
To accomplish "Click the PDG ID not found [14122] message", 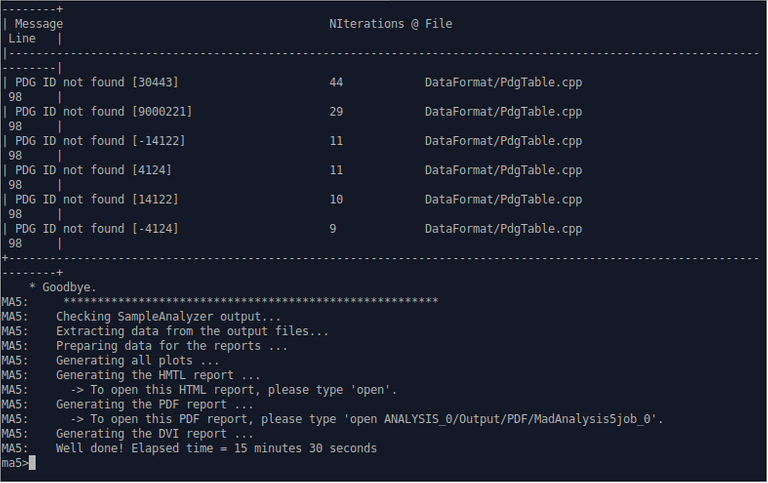I will 96,200.
